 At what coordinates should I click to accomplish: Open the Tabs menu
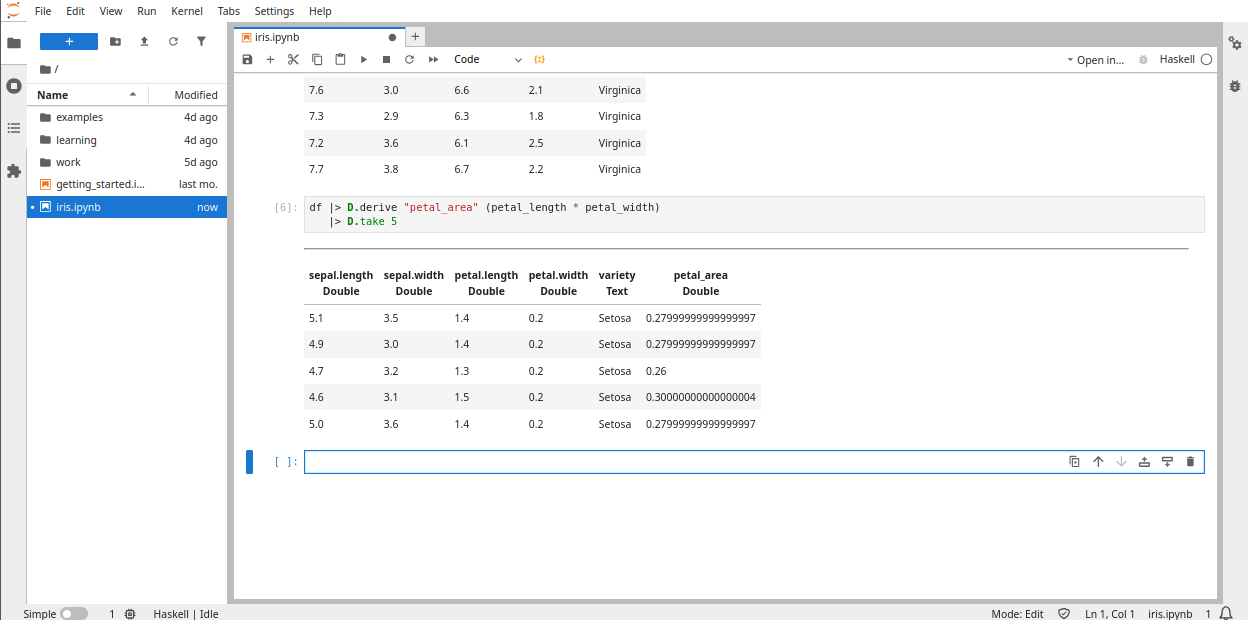click(229, 11)
